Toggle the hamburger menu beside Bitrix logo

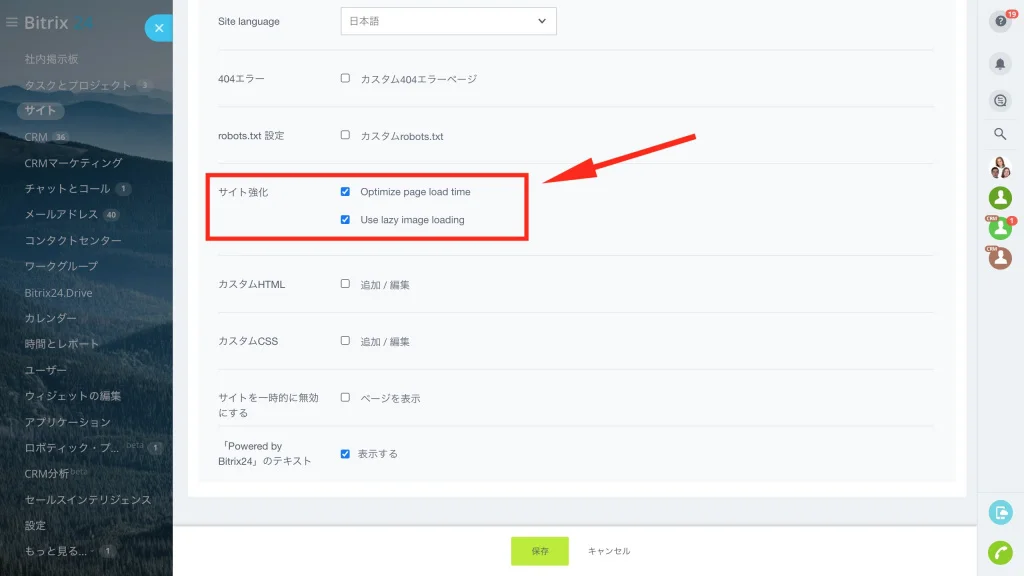tap(12, 23)
